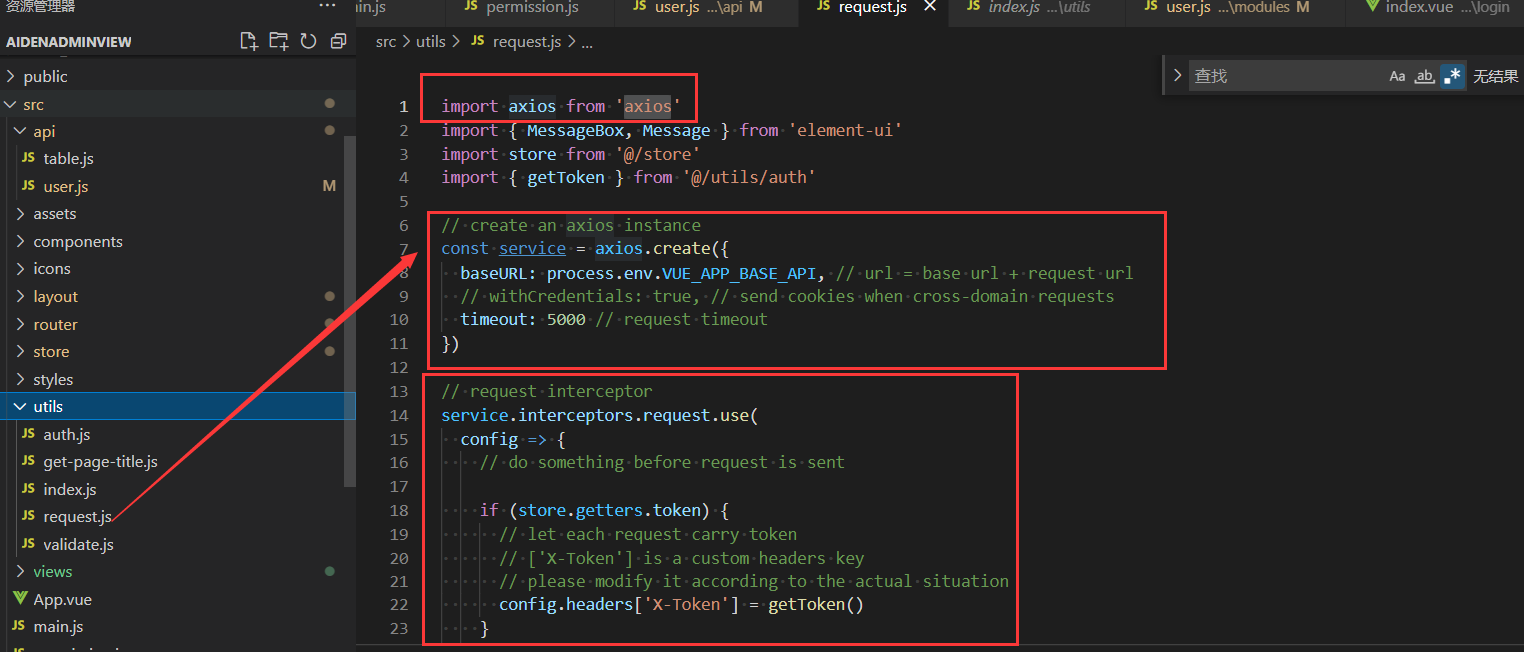Click 'service.interceptors.request.use(' on line 14

click(600, 415)
